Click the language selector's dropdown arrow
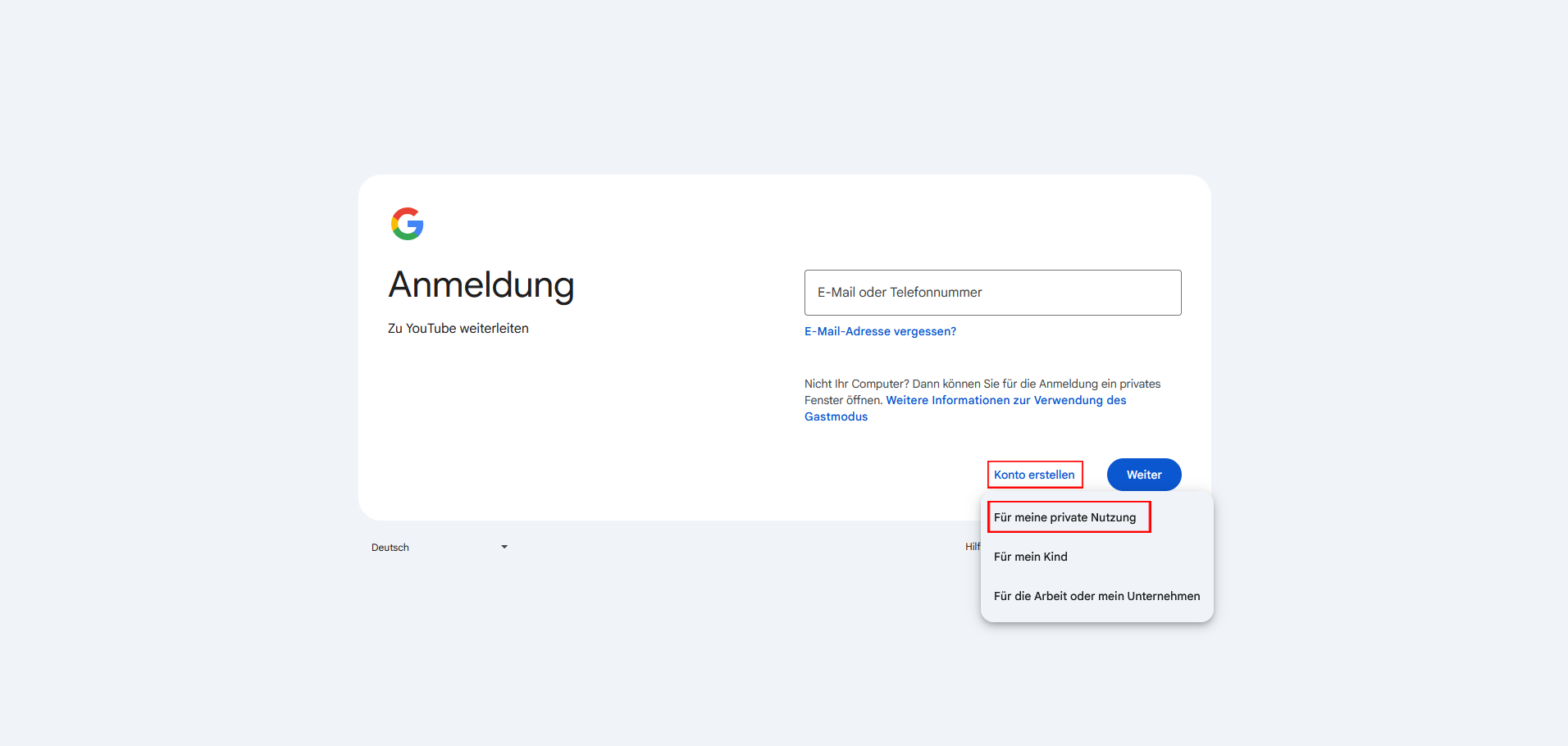This screenshot has width=1568, height=746. [x=504, y=547]
